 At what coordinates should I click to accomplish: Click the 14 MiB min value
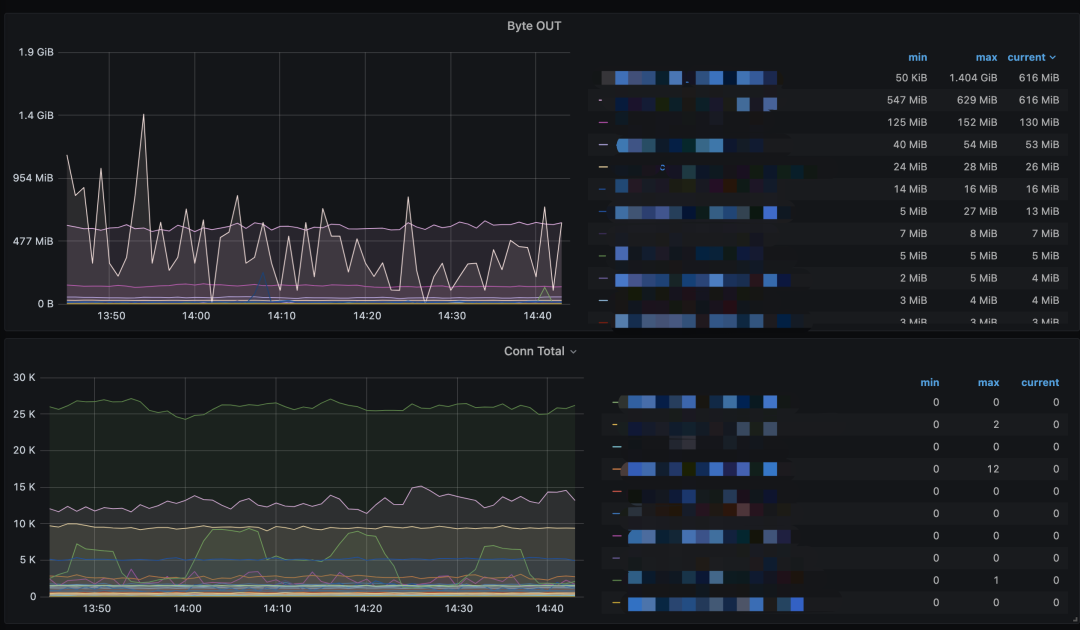(x=910, y=189)
